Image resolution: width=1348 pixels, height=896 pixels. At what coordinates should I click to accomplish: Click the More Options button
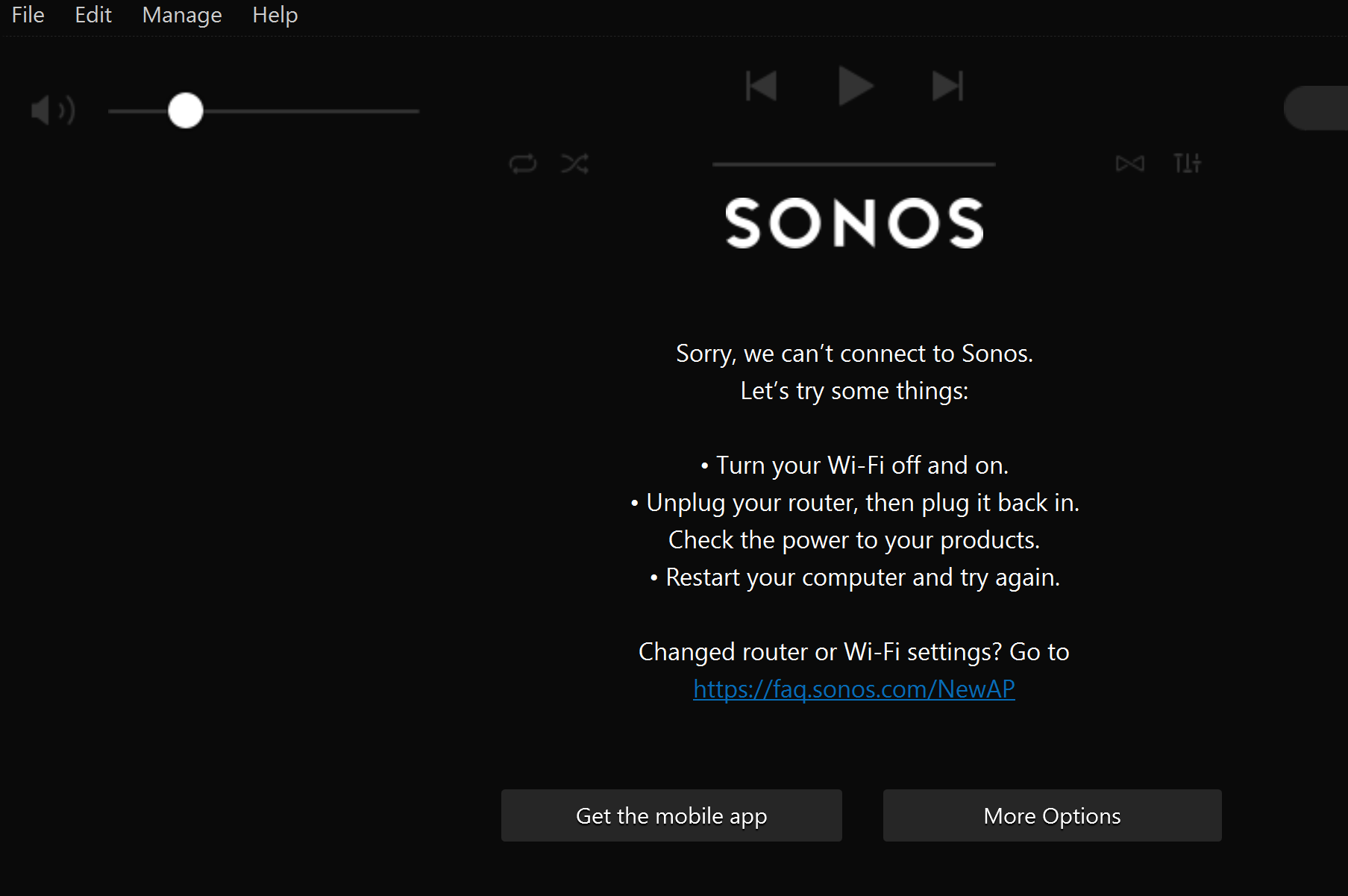tap(1053, 815)
